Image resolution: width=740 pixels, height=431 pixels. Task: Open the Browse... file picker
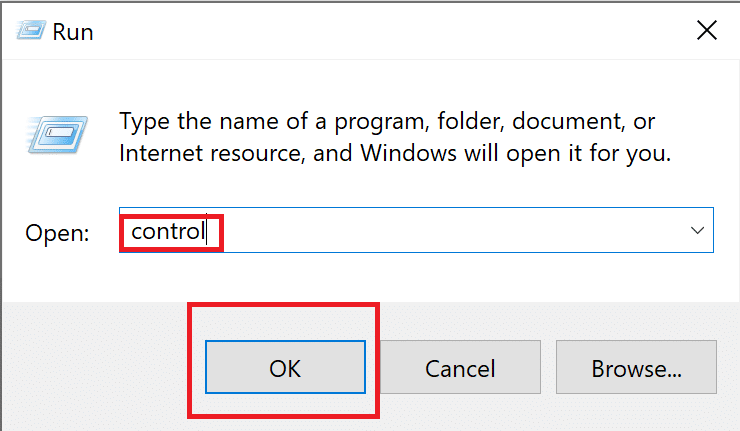(636, 368)
